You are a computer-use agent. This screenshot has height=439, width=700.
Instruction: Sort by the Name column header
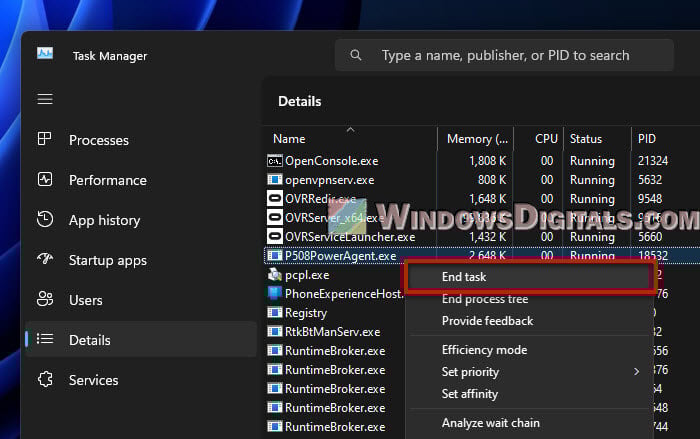tap(350, 138)
